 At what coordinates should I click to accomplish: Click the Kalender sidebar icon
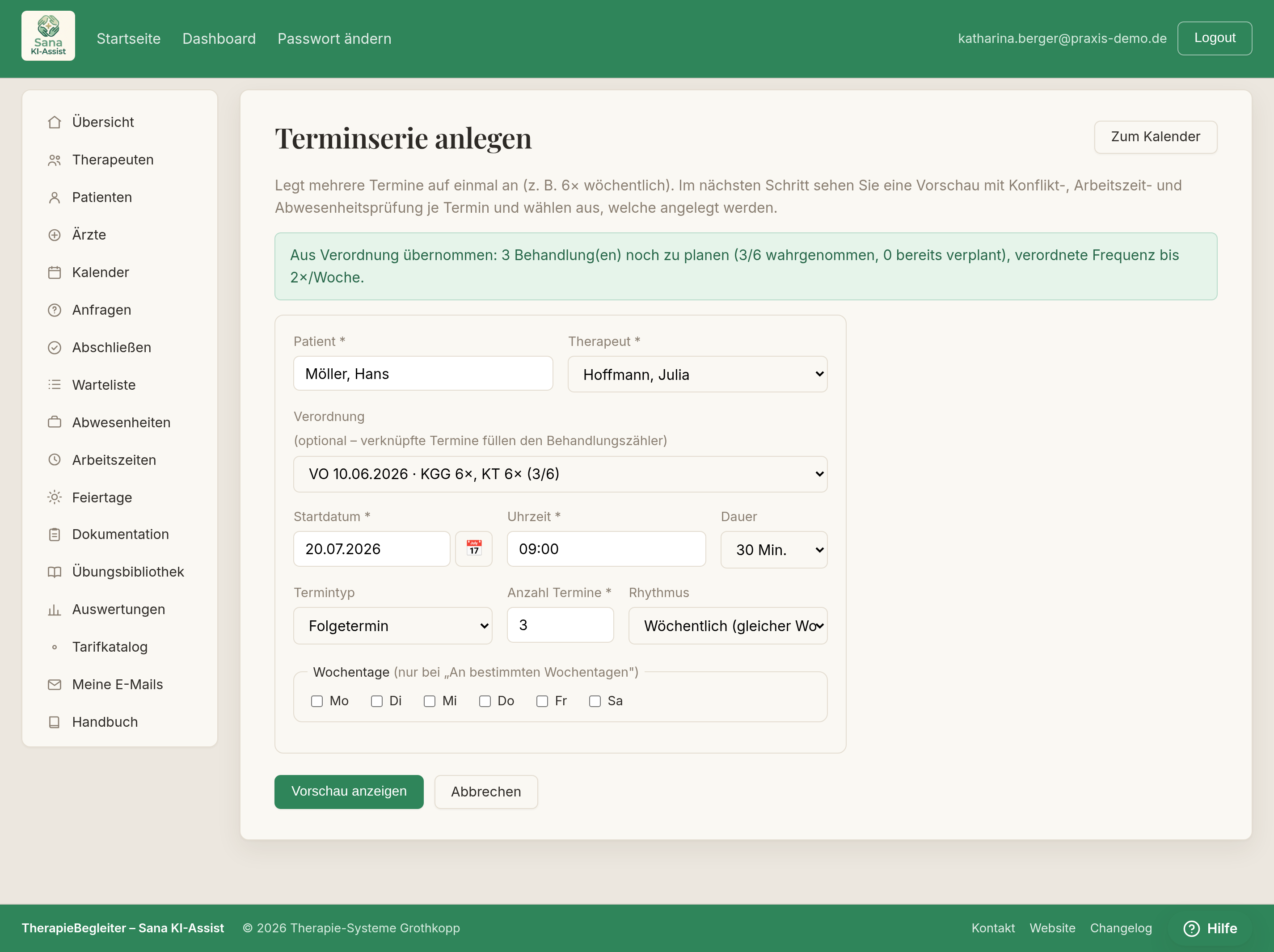point(54,272)
